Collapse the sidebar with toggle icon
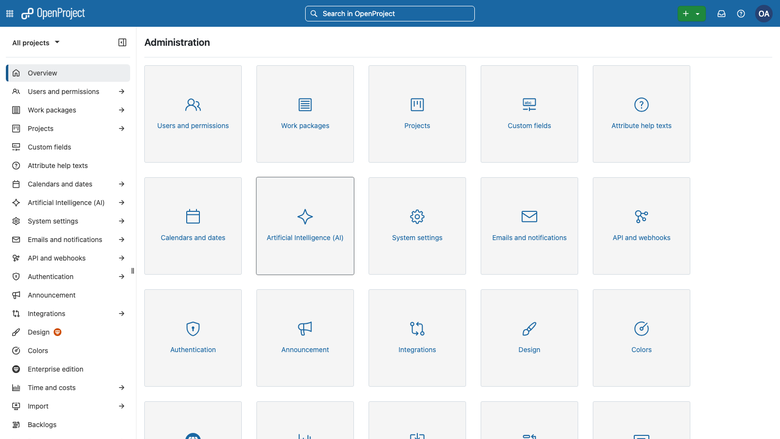This screenshot has width=780, height=439. click(122, 42)
